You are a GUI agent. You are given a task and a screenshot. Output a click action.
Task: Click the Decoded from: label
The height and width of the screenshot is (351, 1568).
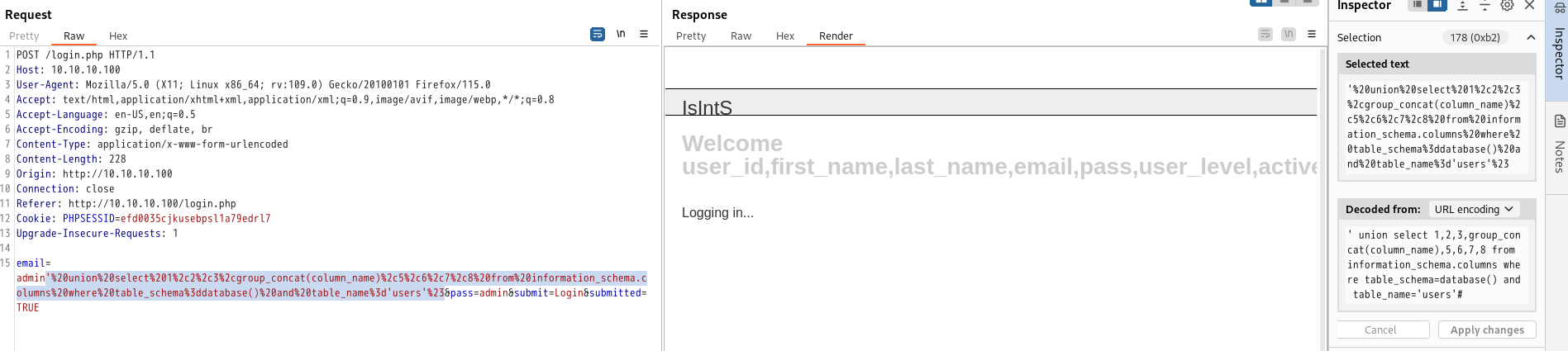[x=1383, y=210]
